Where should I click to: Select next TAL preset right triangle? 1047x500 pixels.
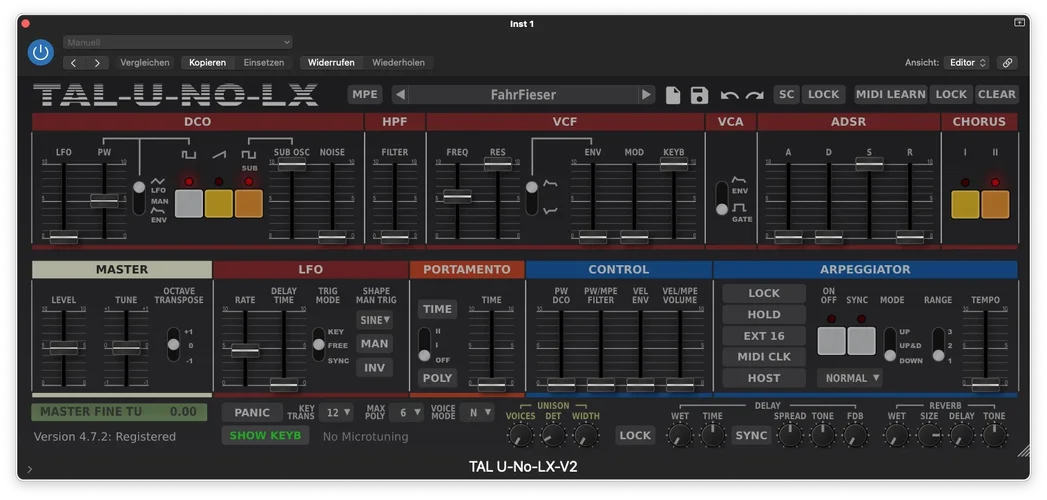[x=646, y=95]
